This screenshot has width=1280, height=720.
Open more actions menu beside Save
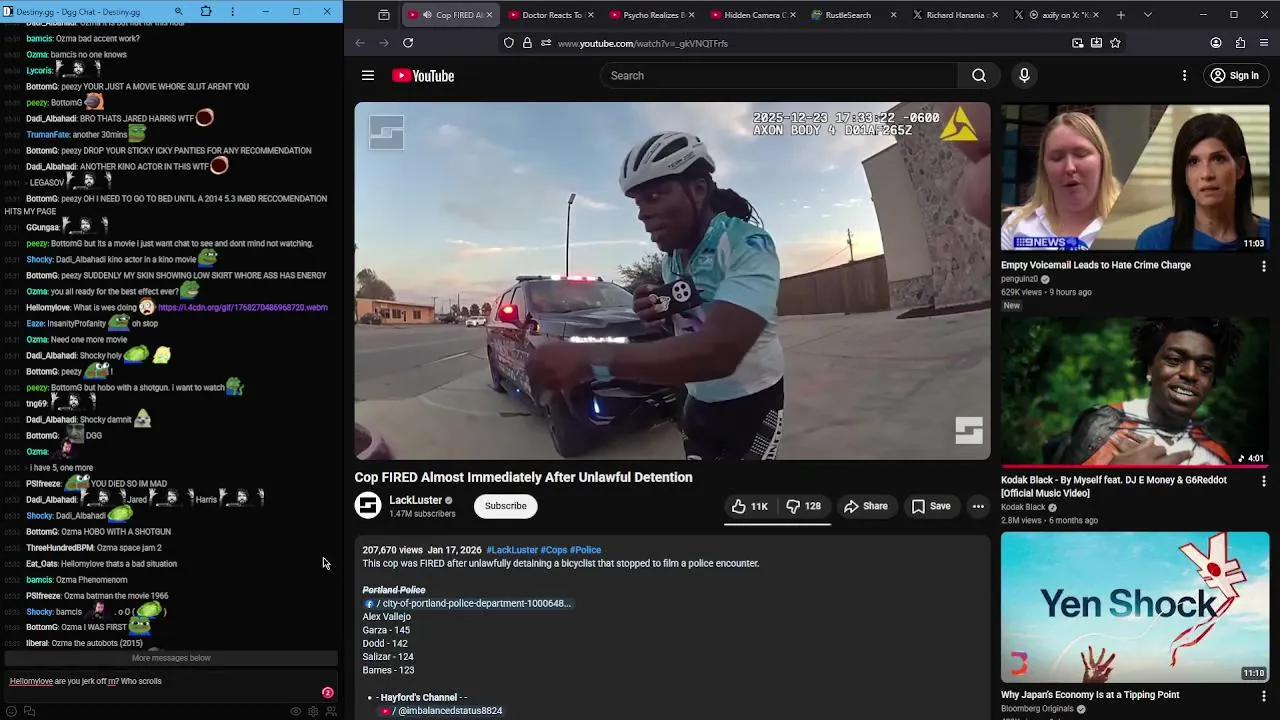pos(978,506)
